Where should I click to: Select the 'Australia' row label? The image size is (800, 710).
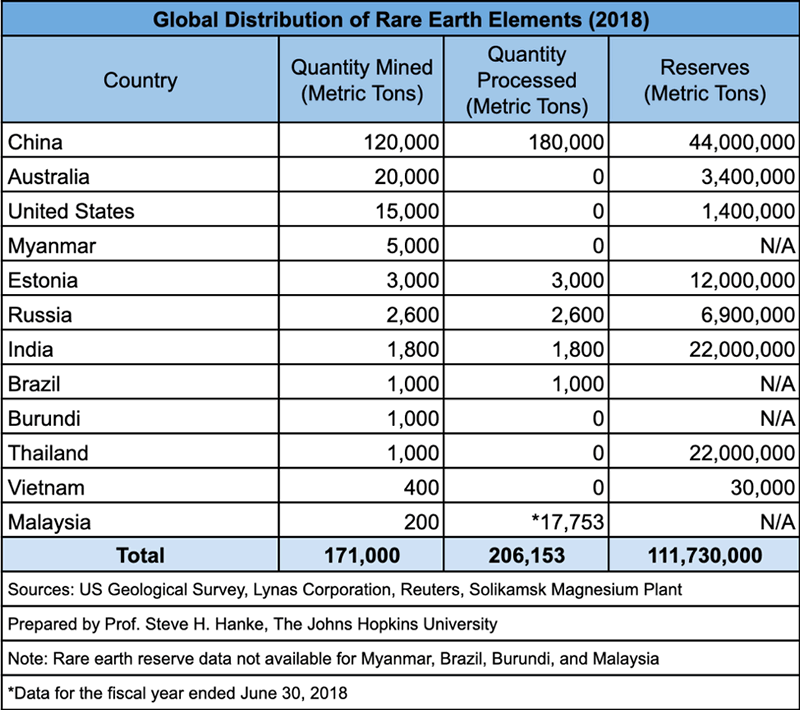click(49, 177)
